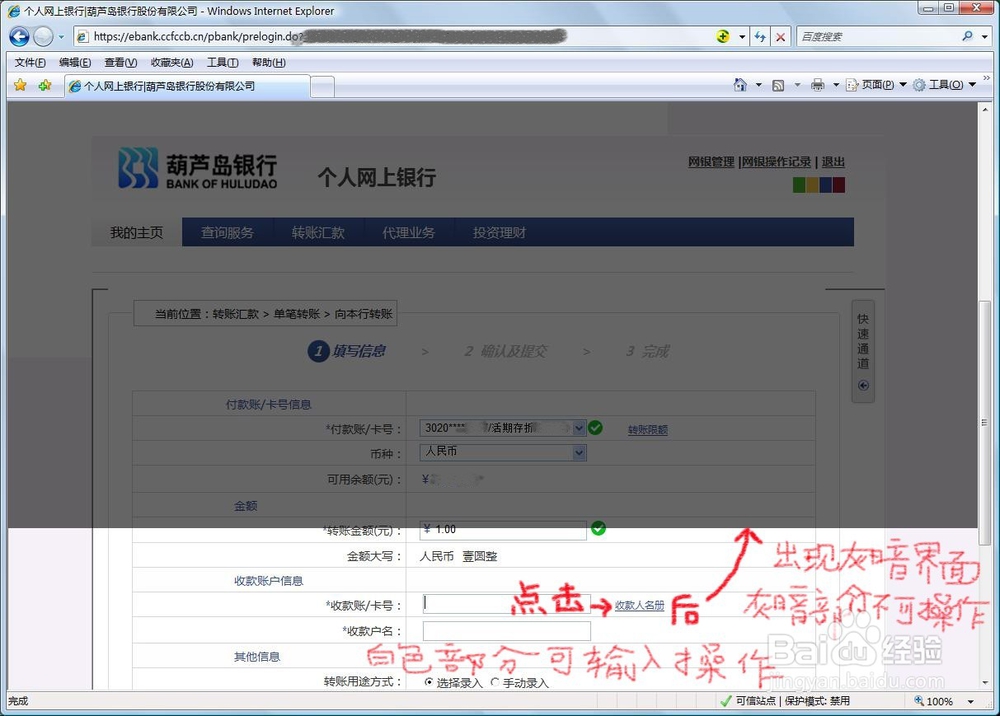
Task: Choose the green theme color swatch
Action: coord(799,185)
